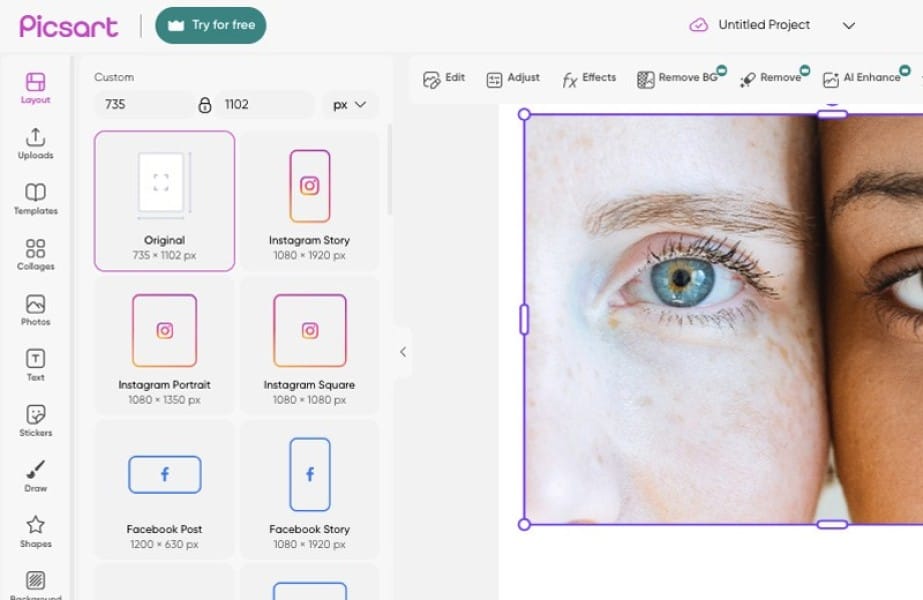Select the Collages sidebar icon

click(x=35, y=254)
